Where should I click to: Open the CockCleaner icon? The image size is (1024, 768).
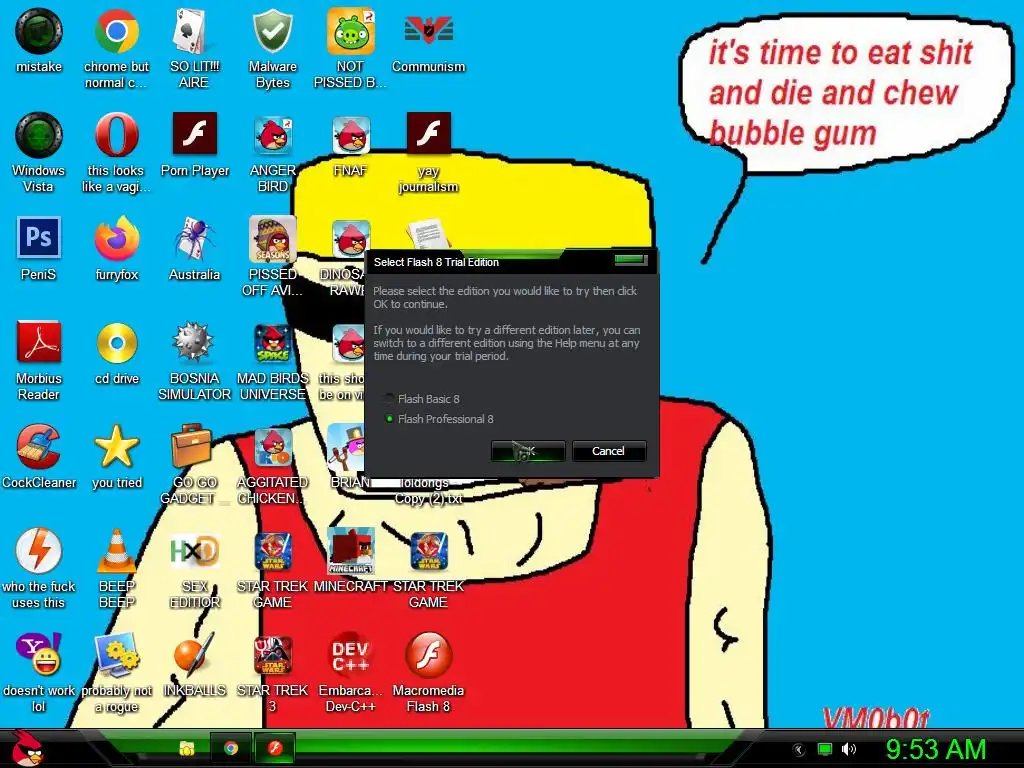pyautogui.click(x=39, y=447)
